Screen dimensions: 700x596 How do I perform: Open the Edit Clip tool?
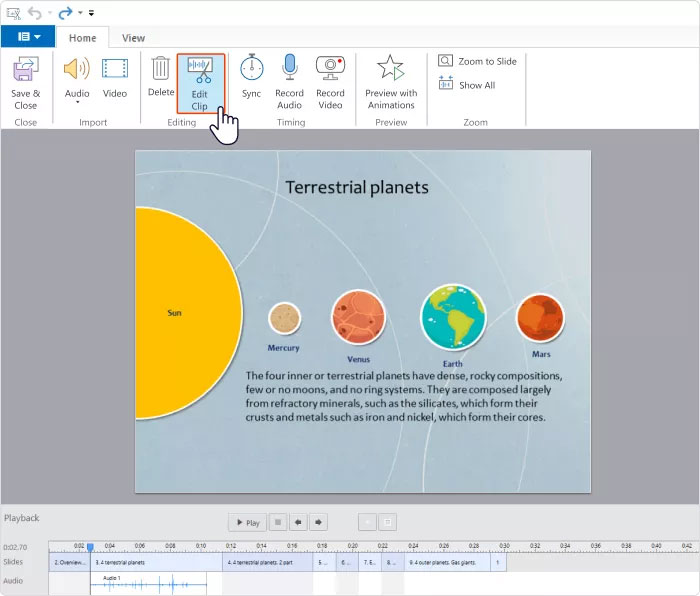(200, 83)
